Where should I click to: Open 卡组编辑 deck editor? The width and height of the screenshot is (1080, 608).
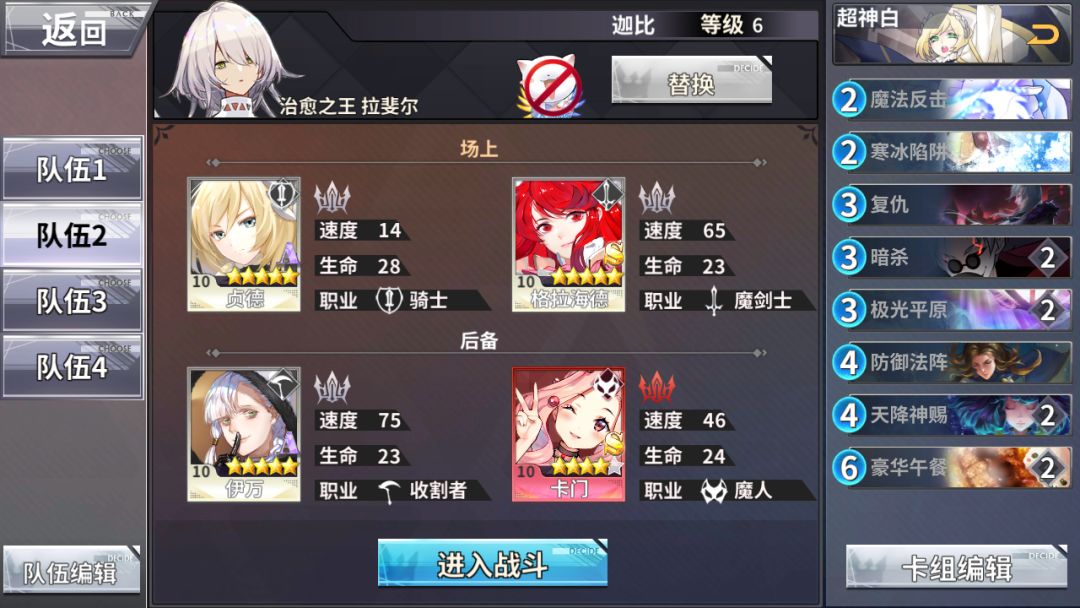pyautogui.click(x=957, y=567)
